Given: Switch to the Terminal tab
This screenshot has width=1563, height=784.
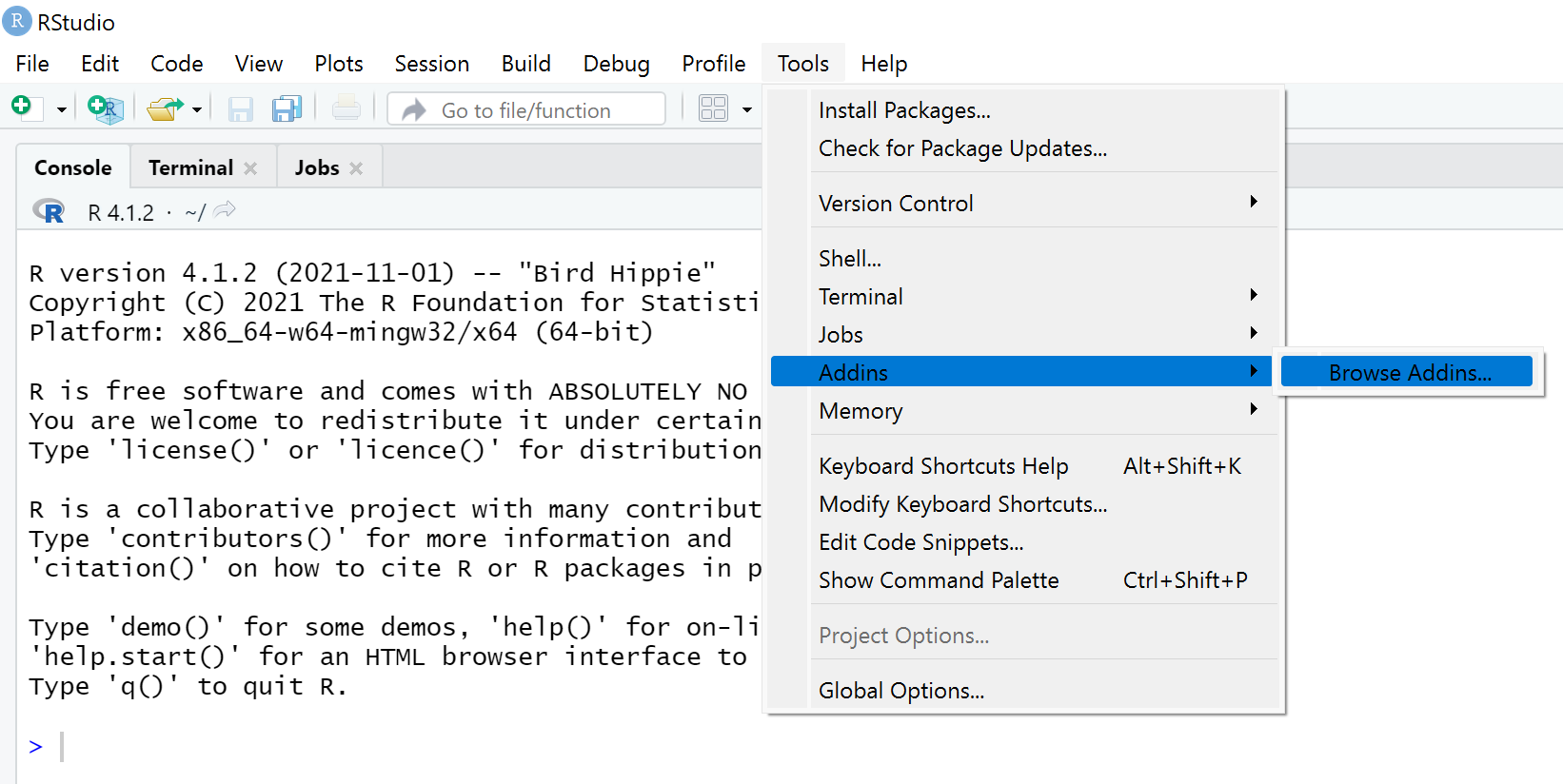Looking at the screenshot, I should (x=190, y=168).
